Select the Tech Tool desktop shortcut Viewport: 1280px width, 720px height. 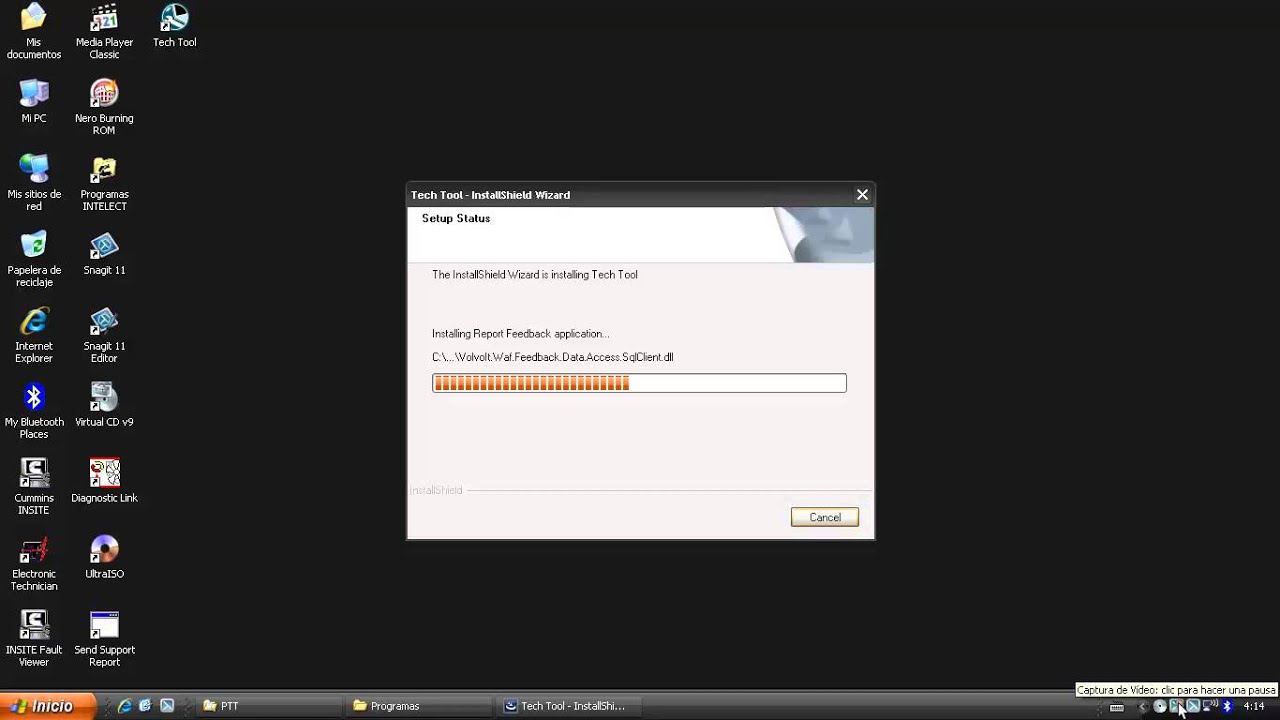[174, 25]
